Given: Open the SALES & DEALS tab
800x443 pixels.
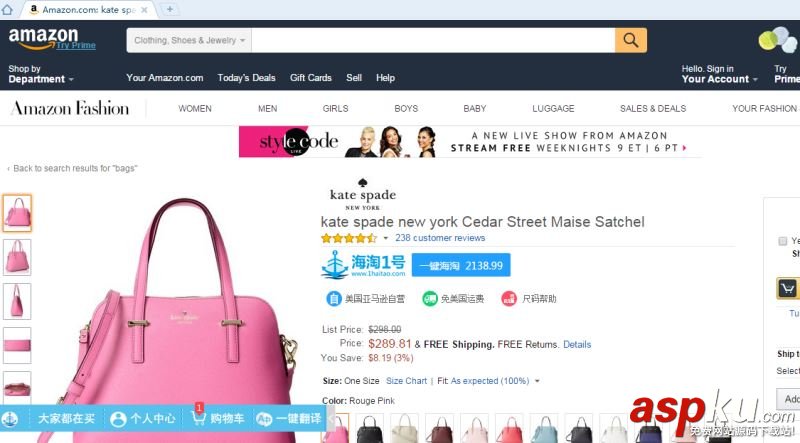Looking at the screenshot, I should click(653, 109).
